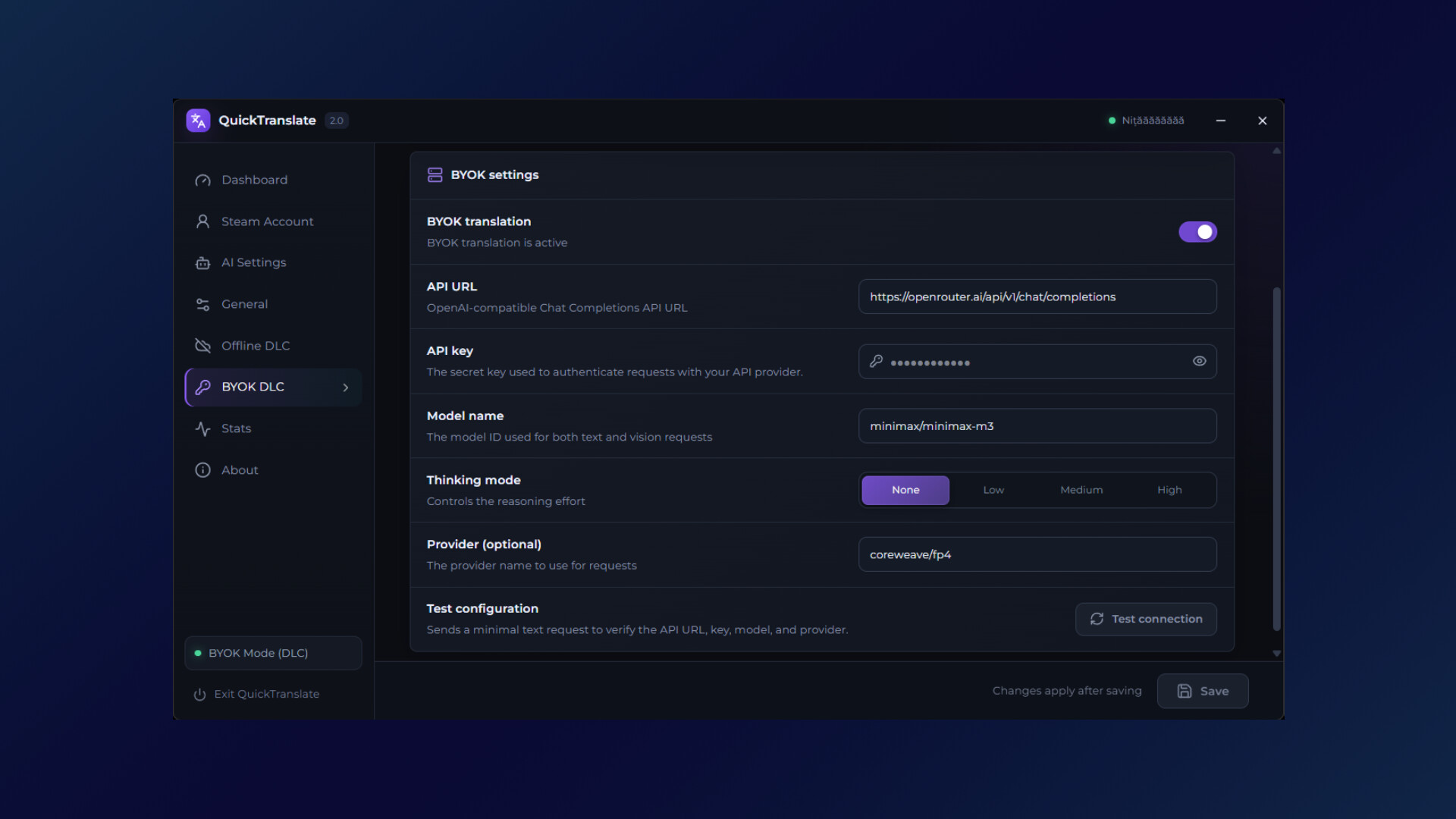This screenshot has height=819, width=1456.
Task: Click the masked API key input
Action: (1037, 362)
